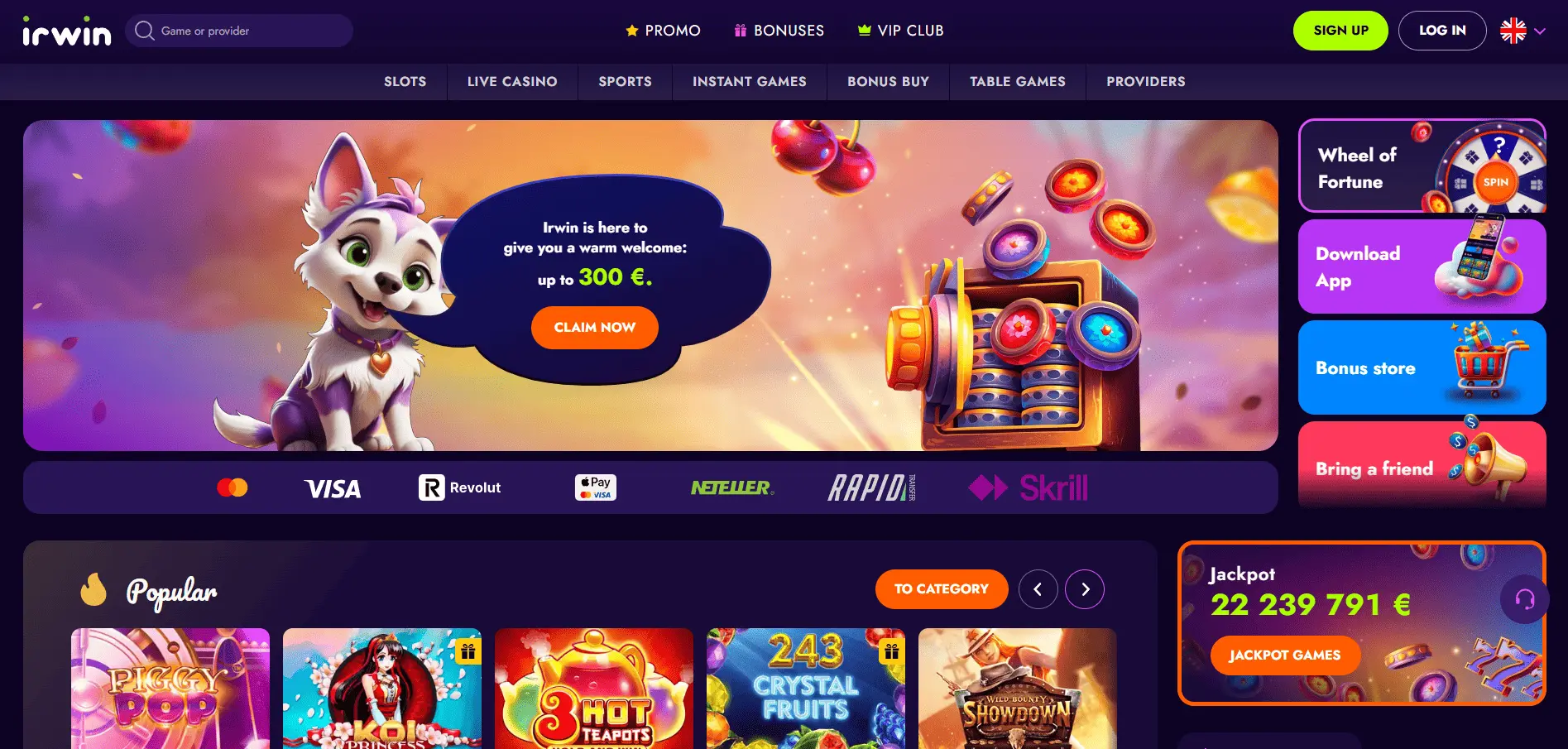Click the Visa payment logo

332,488
